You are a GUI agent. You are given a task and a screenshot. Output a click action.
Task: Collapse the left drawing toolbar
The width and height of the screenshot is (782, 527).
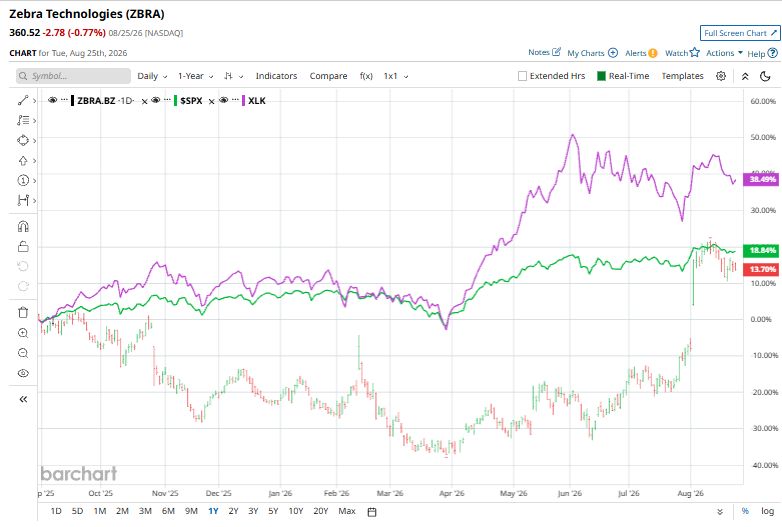click(x=23, y=399)
